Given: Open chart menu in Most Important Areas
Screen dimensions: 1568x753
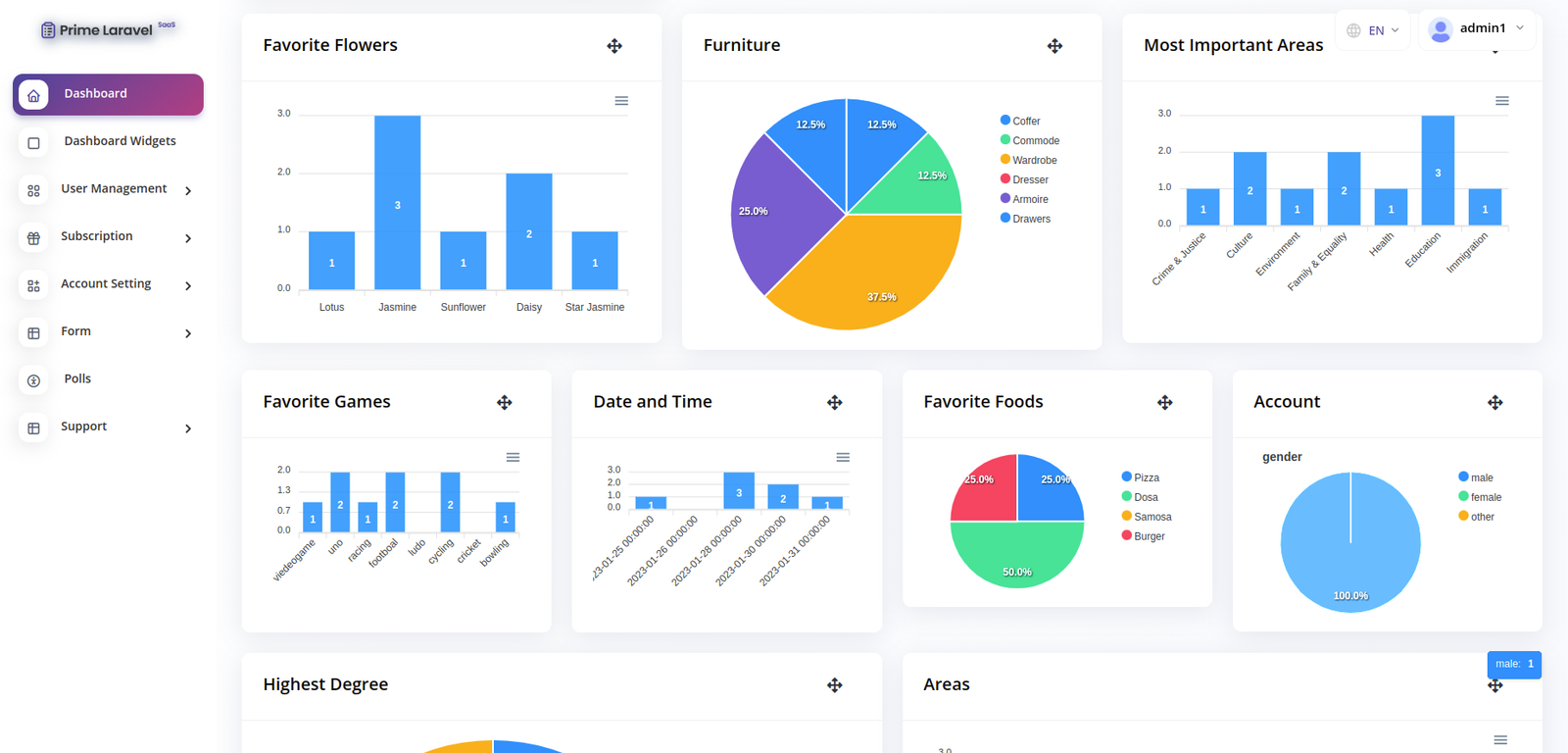Looking at the screenshot, I should pyautogui.click(x=1501, y=101).
